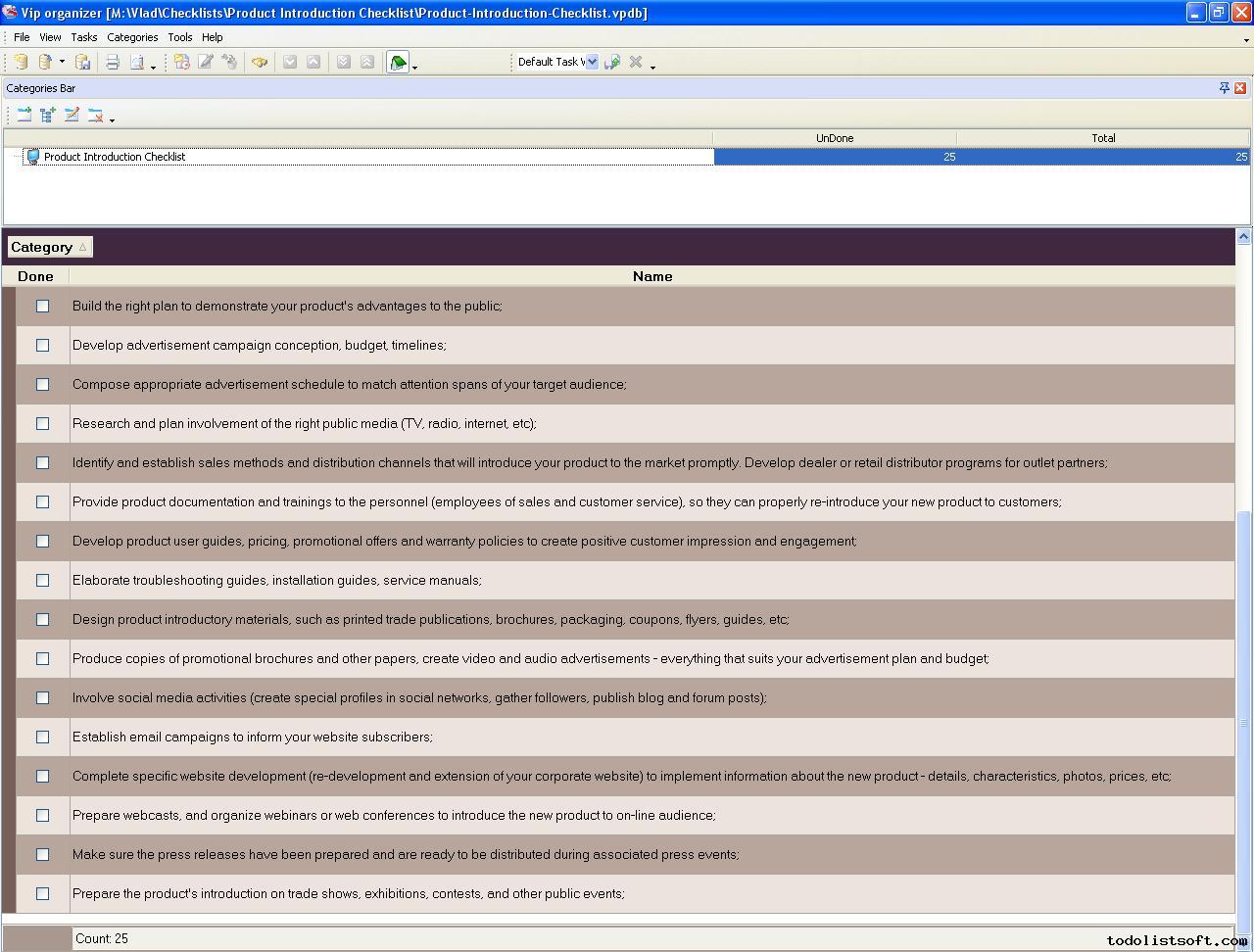Viewport: 1254px width, 952px height.
Task: Click the Name column header
Action: coord(651,276)
